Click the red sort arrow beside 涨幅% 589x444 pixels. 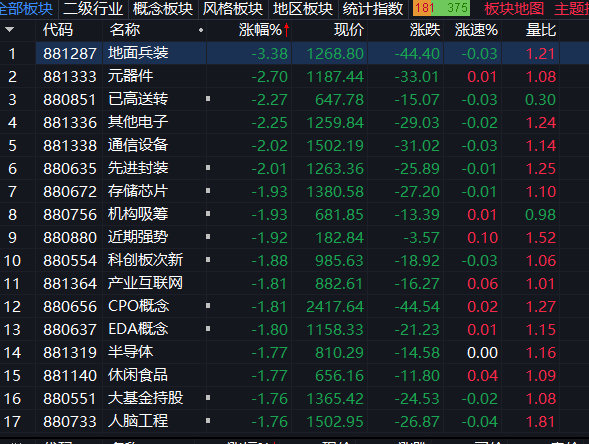pyautogui.click(x=287, y=30)
